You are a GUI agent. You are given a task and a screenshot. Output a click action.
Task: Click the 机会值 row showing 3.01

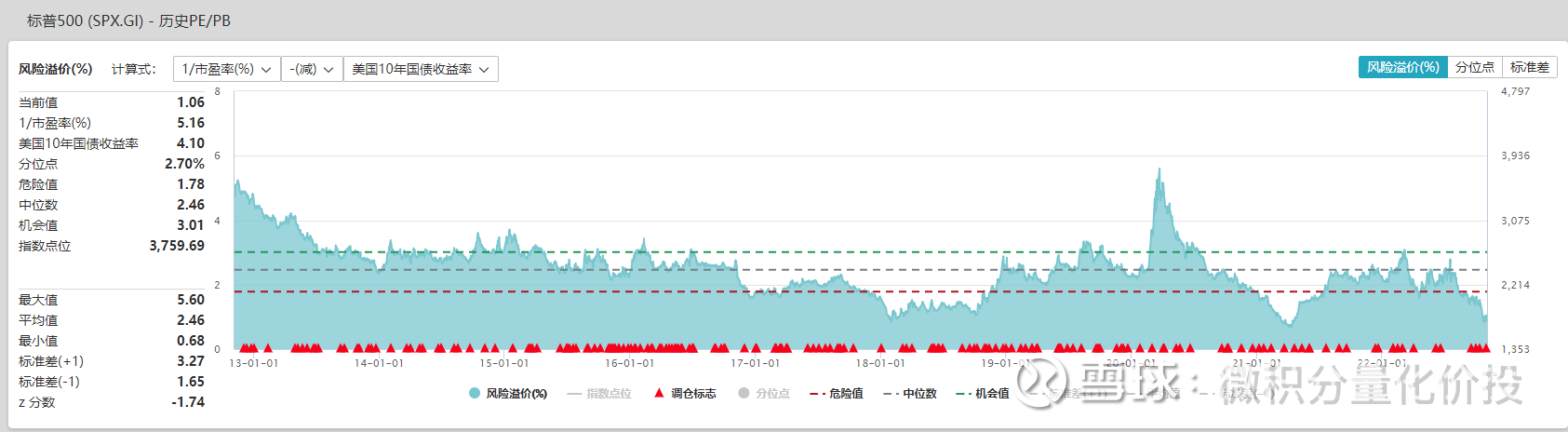click(x=112, y=225)
